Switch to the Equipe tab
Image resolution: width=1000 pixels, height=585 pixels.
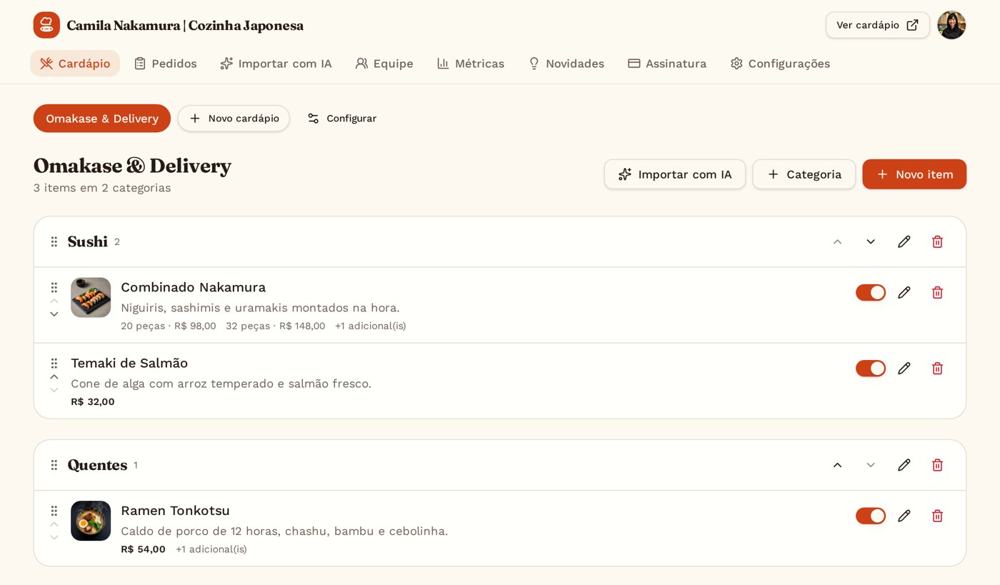coord(384,64)
